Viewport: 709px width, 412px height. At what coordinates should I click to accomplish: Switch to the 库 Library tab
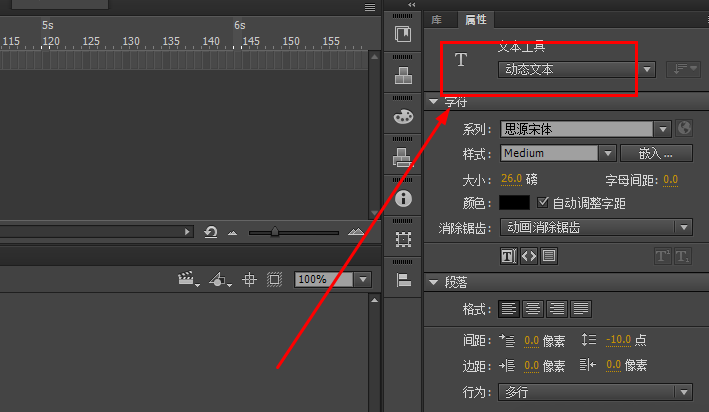(436, 20)
